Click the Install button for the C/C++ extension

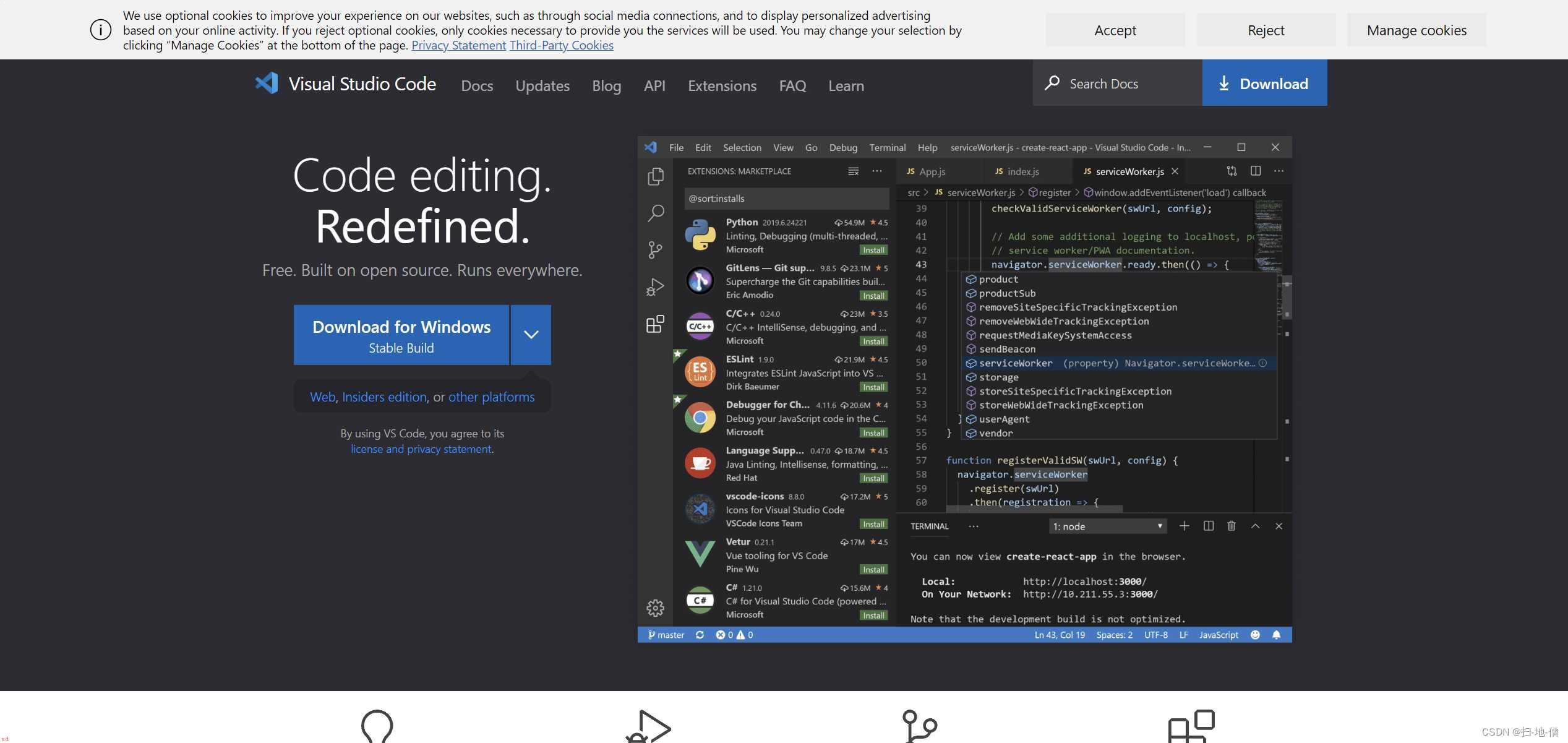pos(873,341)
